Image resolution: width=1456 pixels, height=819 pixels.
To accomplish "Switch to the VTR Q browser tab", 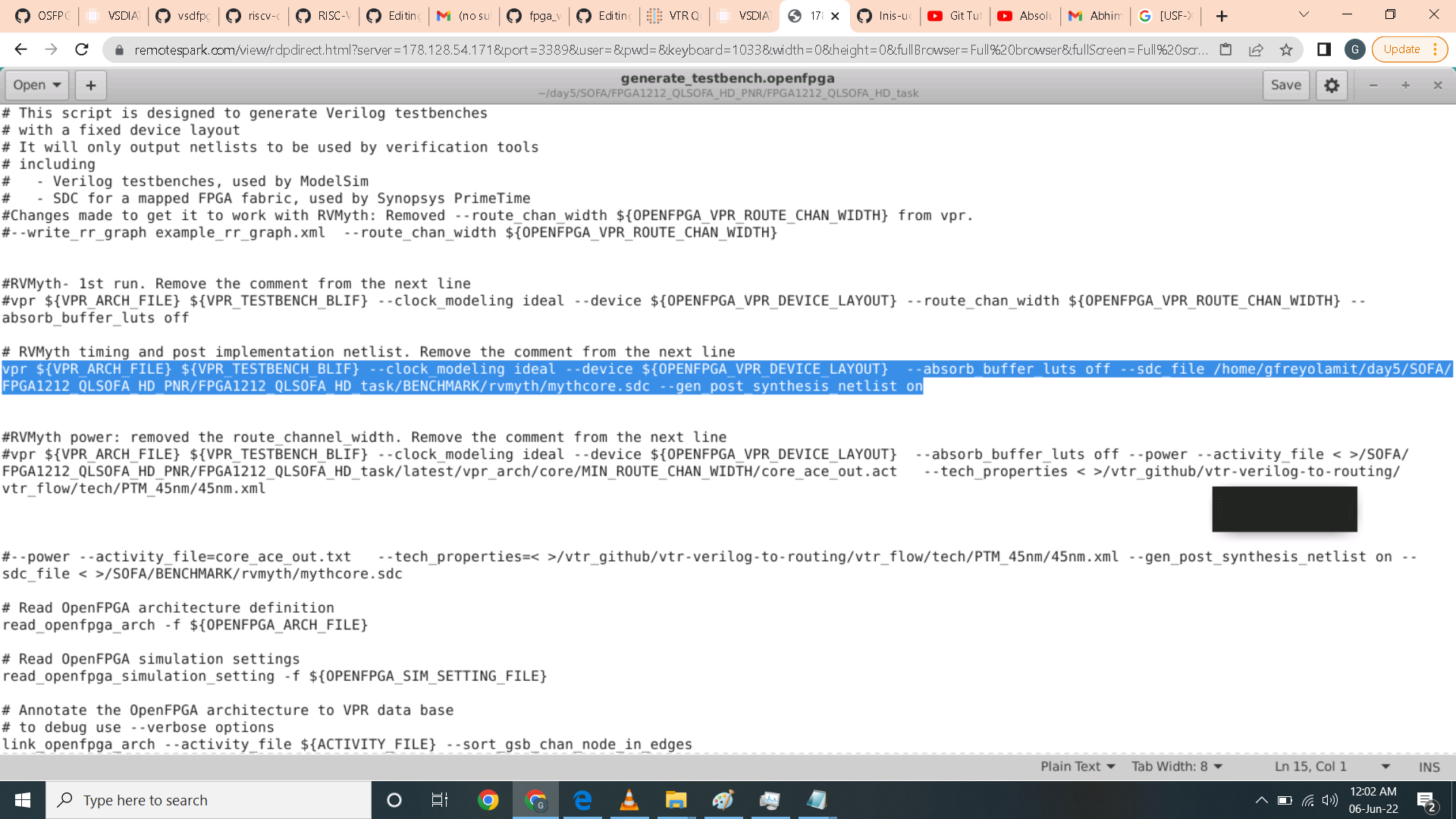I will (674, 15).
